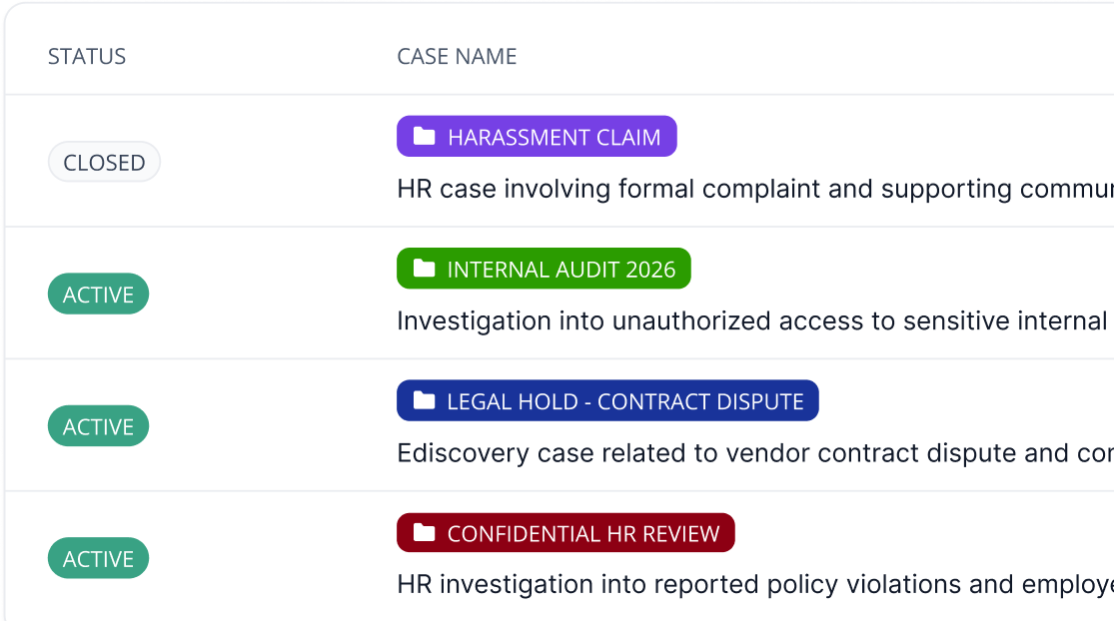Click the folder icon in Legal Hold tag

tap(424, 400)
